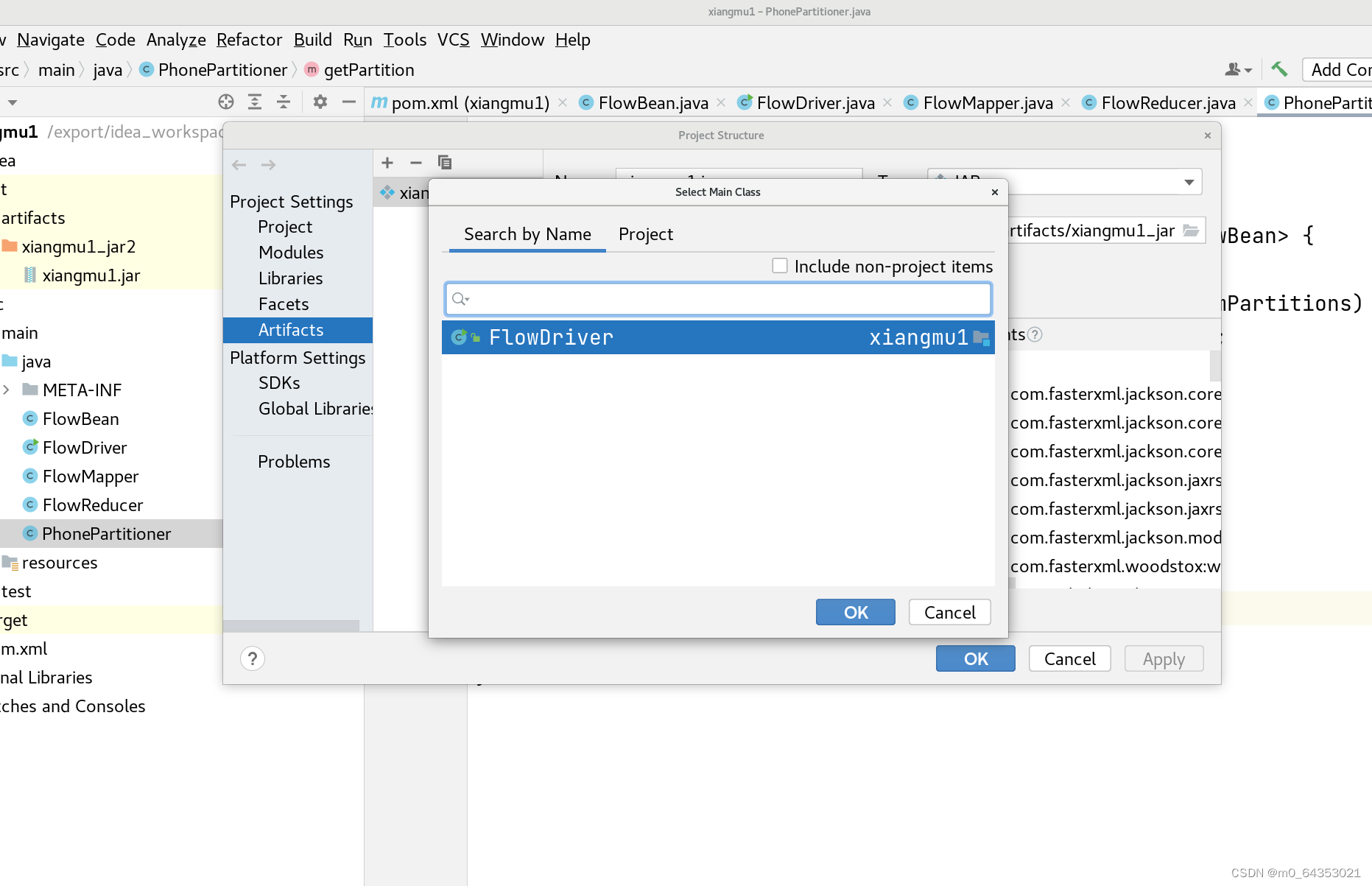The height and width of the screenshot is (886, 1372).
Task: Click Remove artifact minus icon
Action: [x=416, y=163]
